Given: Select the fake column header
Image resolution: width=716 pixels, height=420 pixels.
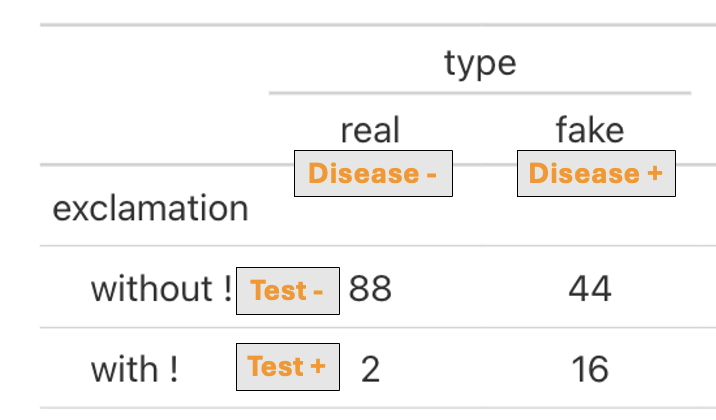Looking at the screenshot, I should 590,130.
